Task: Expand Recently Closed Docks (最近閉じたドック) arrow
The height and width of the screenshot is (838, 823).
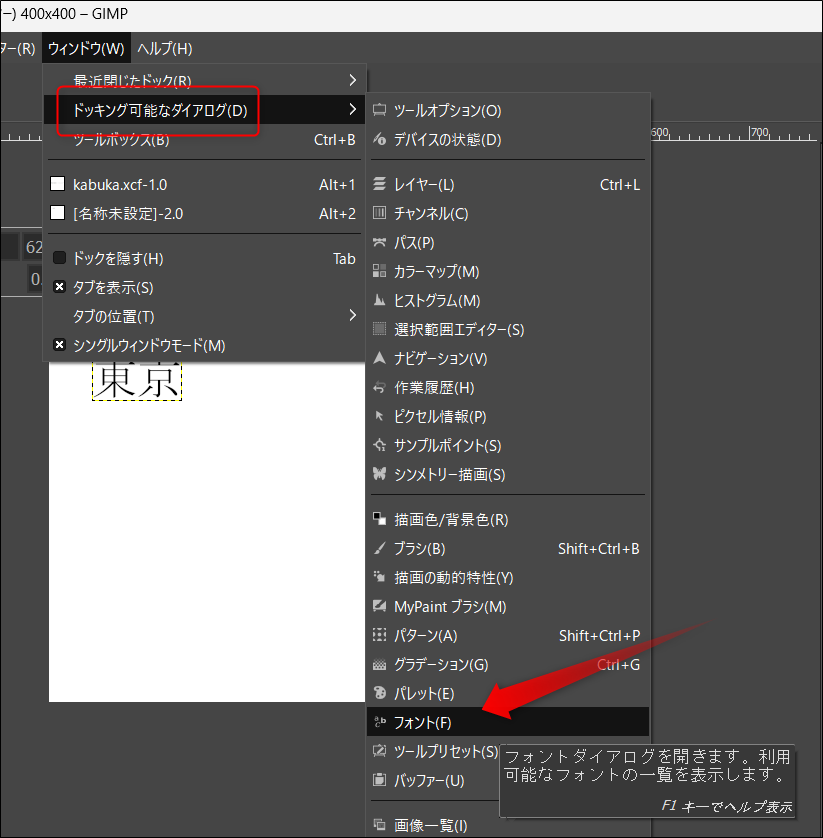Action: click(352, 80)
